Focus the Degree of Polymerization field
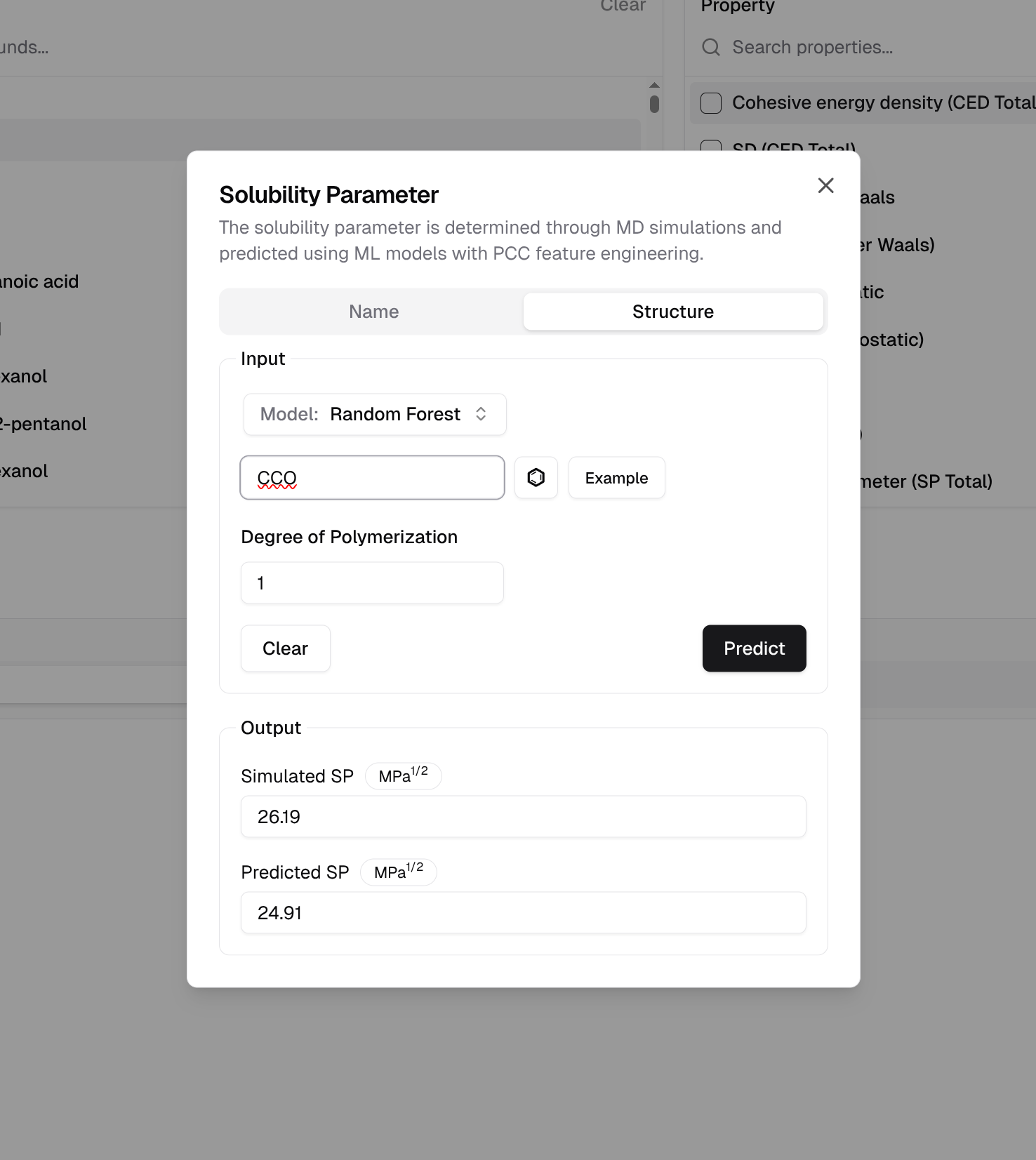 (372, 583)
